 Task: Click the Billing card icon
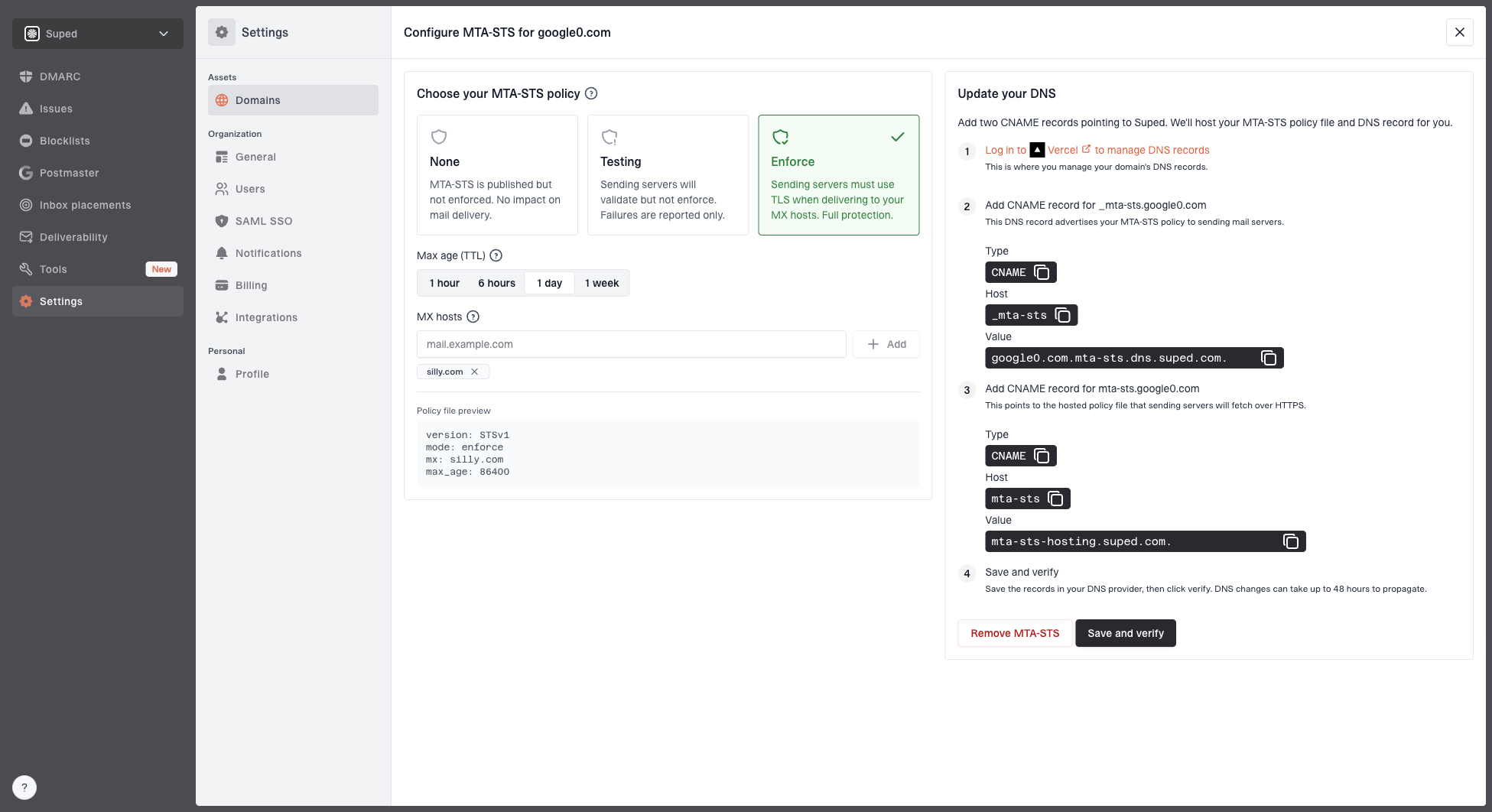click(x=222, y=285)
